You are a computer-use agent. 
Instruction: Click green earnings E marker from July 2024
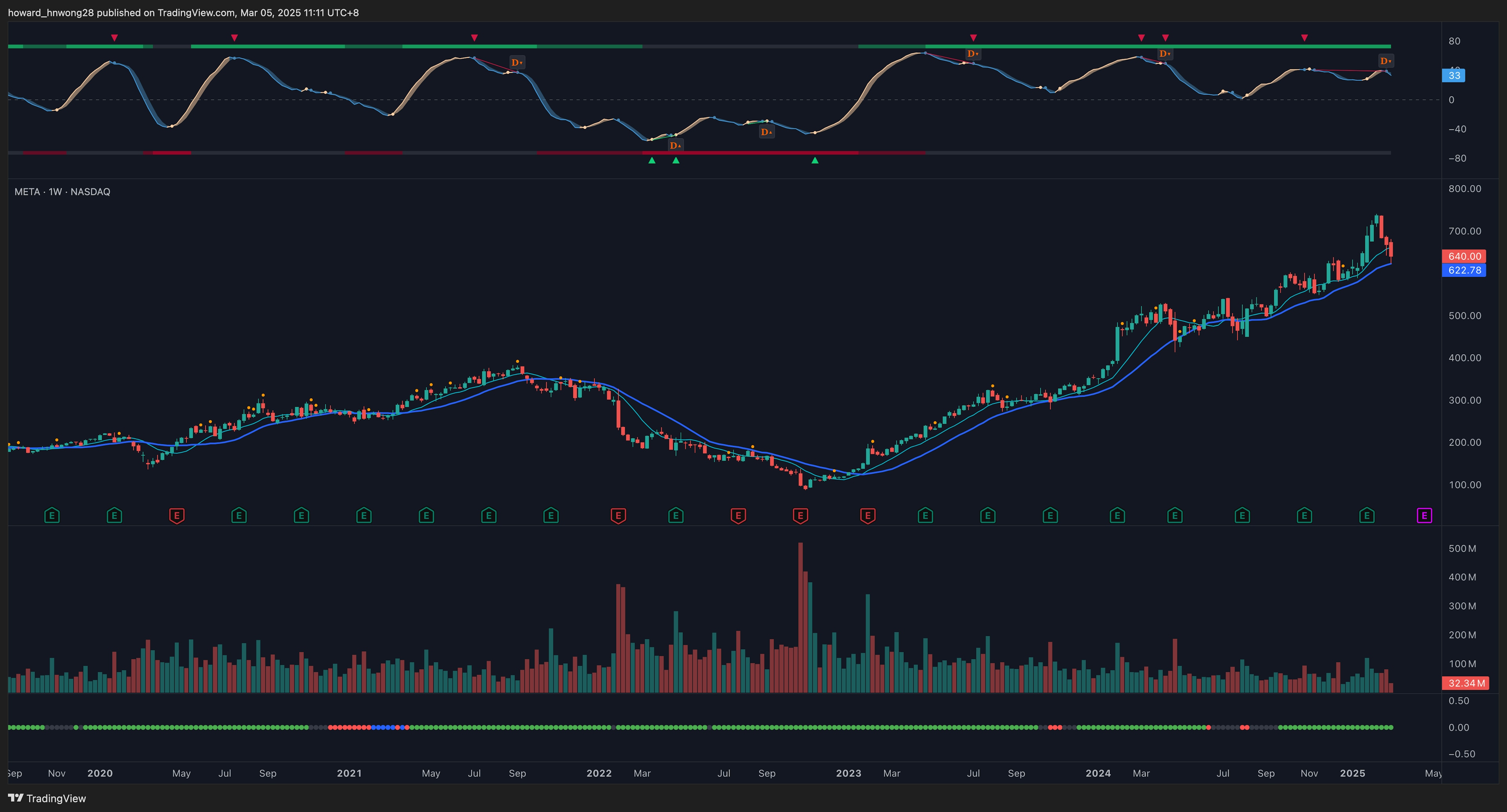tap(1242, 515)
